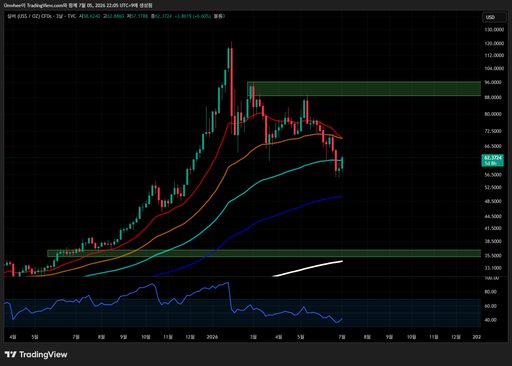Click the 3월 label on the time axis

253,337
